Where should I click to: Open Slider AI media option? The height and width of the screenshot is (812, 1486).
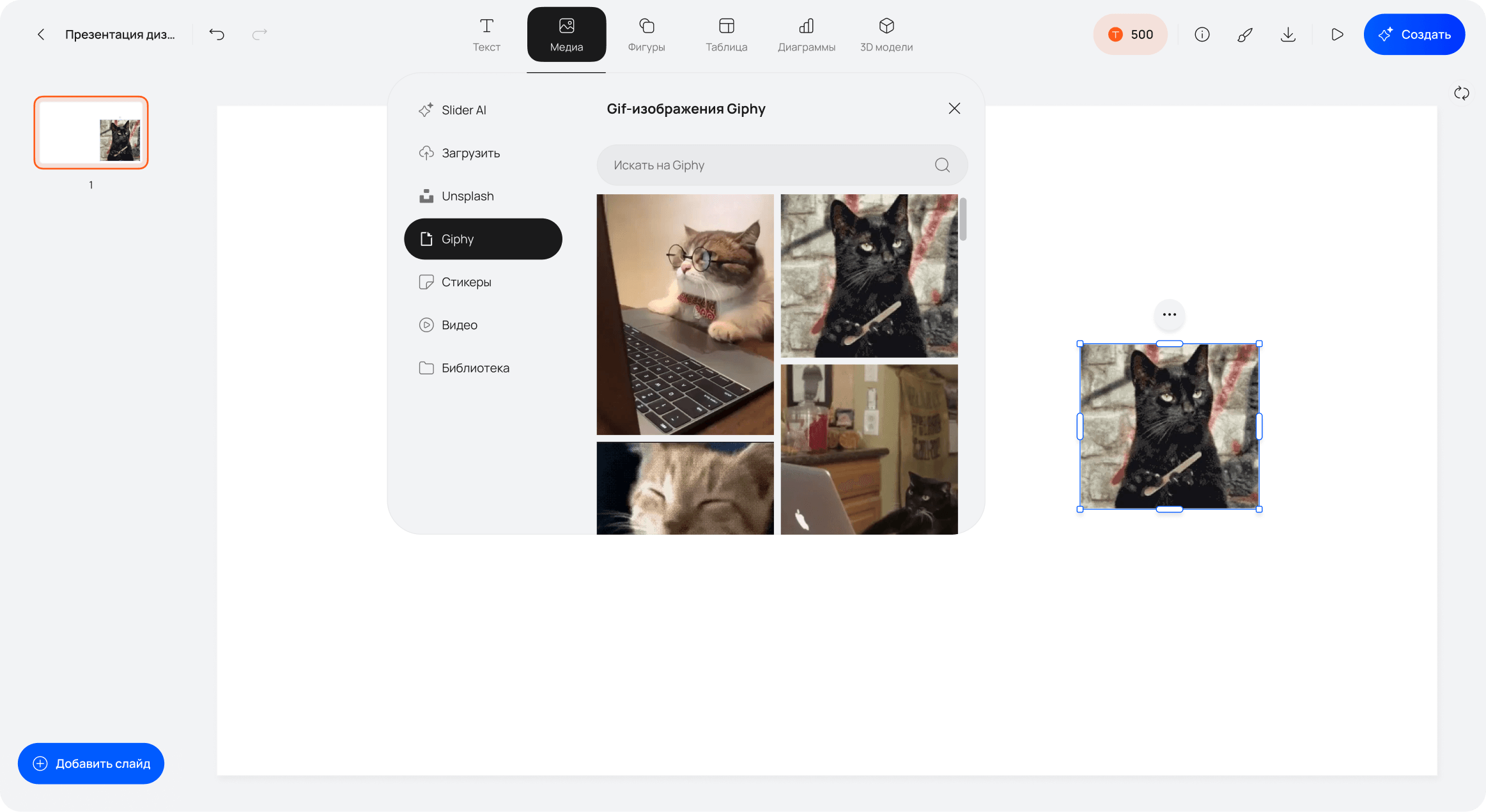pos(463,110)
